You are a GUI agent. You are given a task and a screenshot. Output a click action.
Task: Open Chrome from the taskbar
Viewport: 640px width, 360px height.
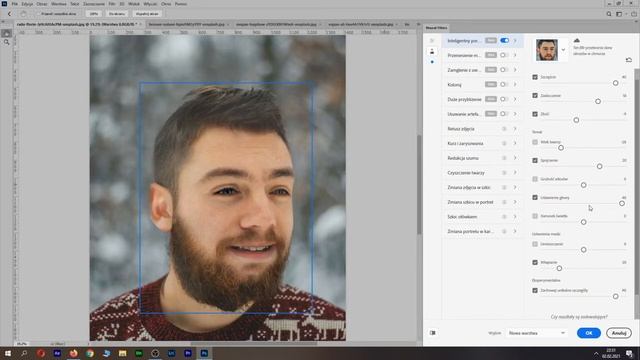pos(90,353)
